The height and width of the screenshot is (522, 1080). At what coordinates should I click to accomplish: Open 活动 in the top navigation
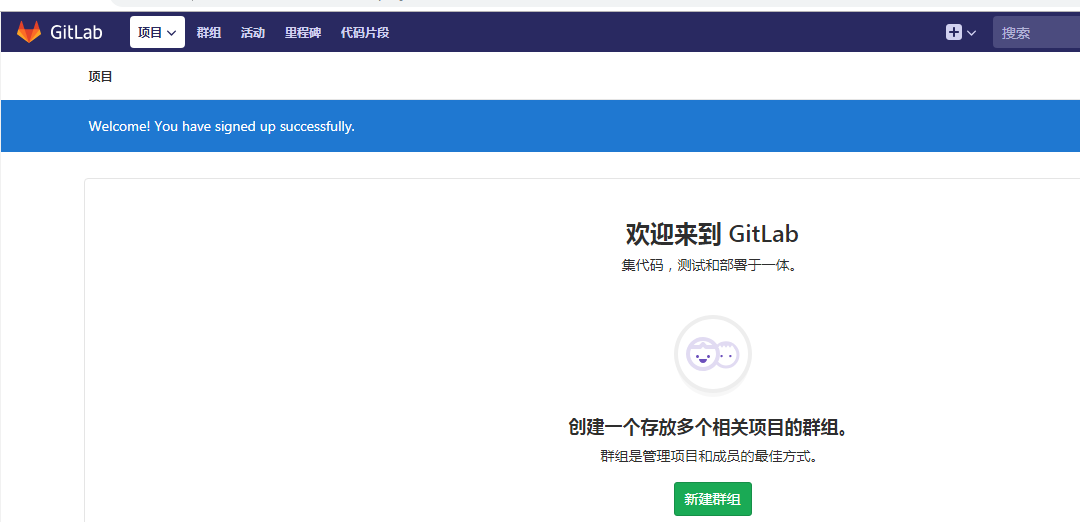(x=253, y=32)
